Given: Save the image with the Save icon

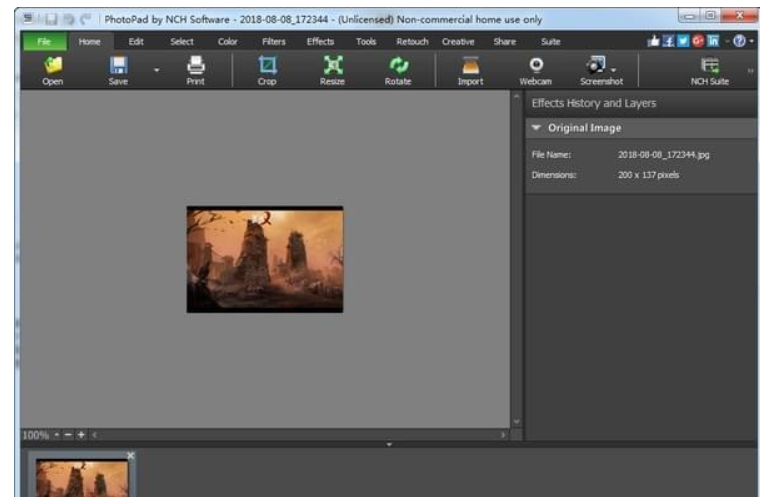Looking at the screenshot, I should coord(118,70).
